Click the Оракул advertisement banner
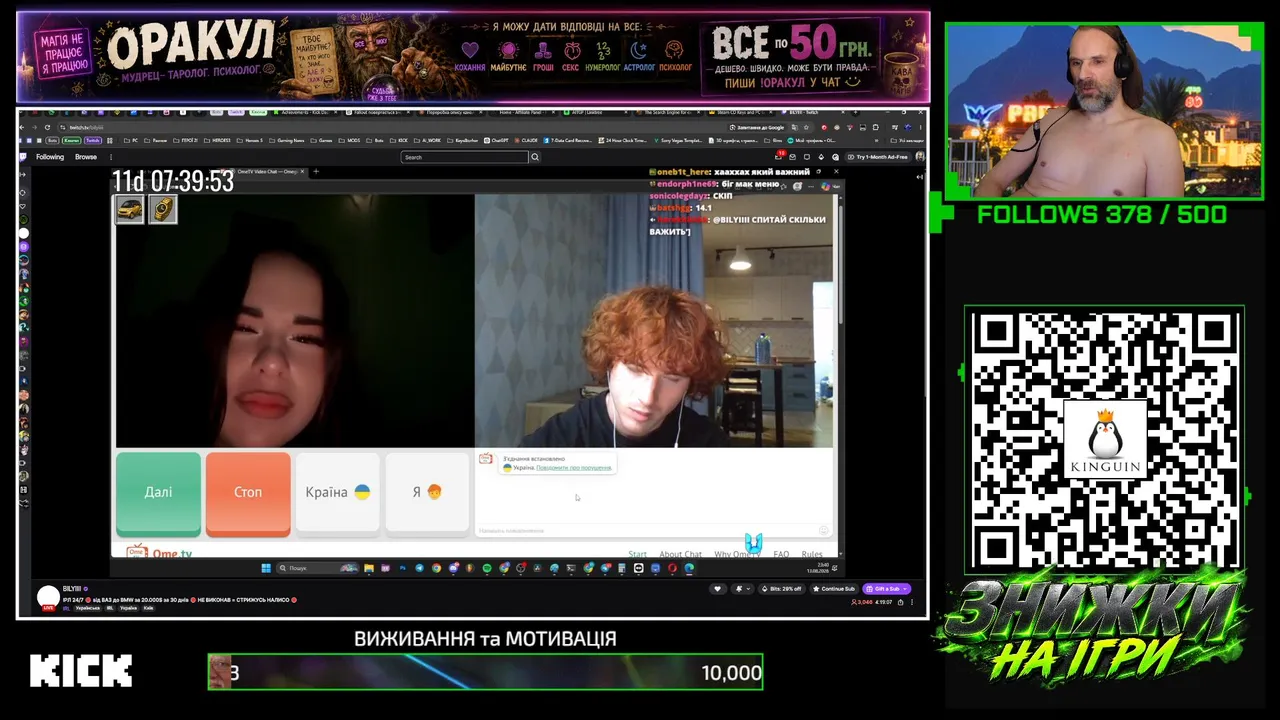Screen dimensions: 1280x720 473,56
